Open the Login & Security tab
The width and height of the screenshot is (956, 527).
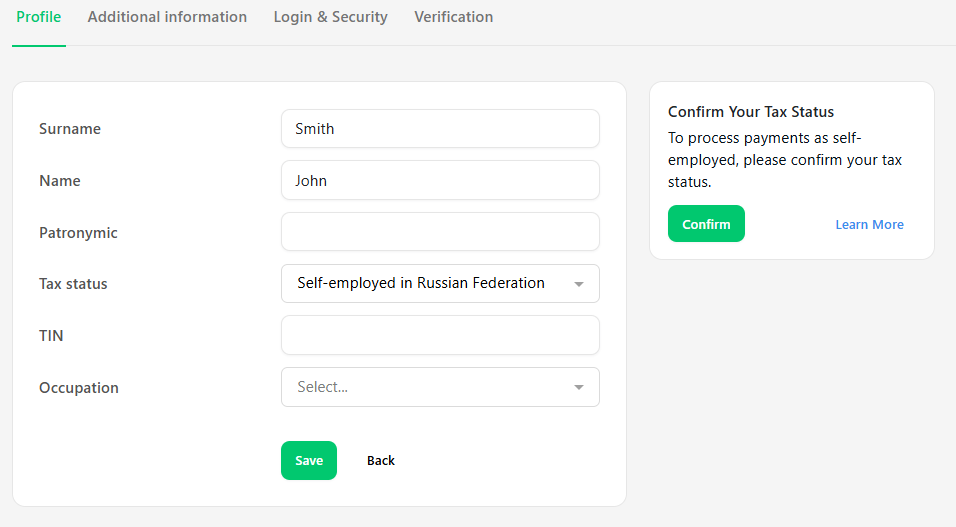point(330,17)
